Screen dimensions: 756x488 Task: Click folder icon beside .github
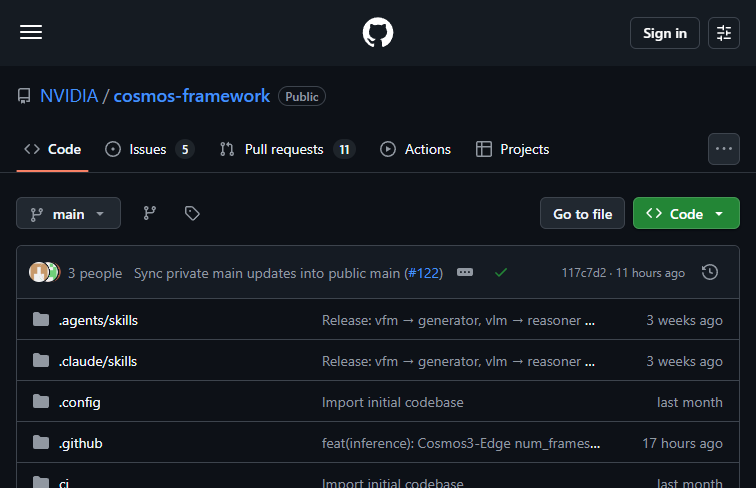tap(41, 442)
